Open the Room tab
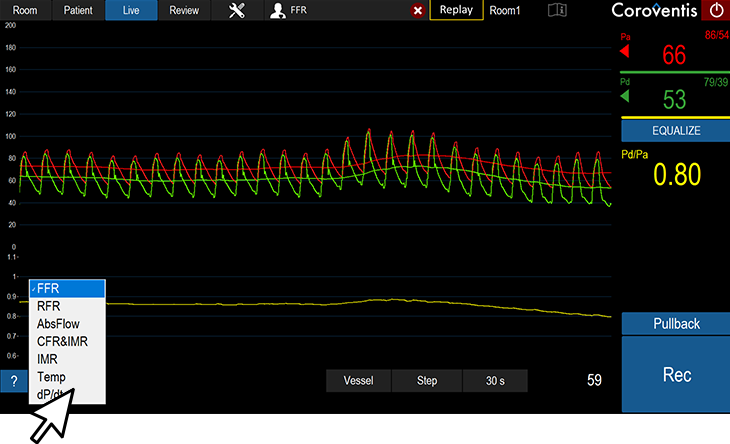The image size is (730, 444). tap(25, 10)
